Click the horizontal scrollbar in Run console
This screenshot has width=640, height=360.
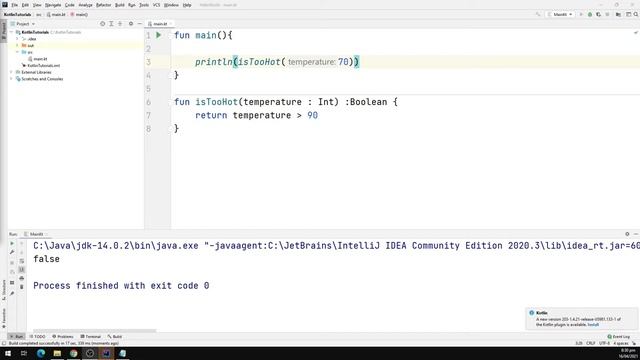(x=95, y=331)
